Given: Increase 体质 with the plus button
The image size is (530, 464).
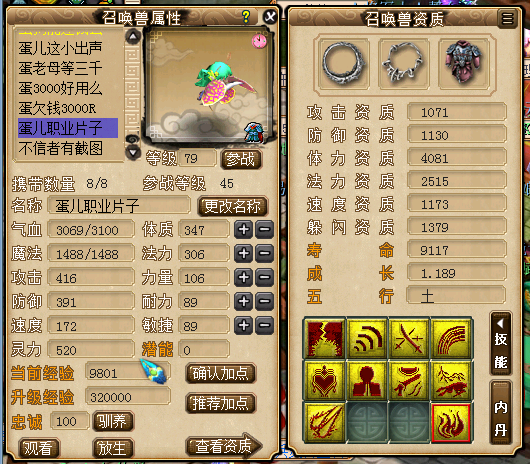Looking at the screenshot, I should click(x=243, y=229).
